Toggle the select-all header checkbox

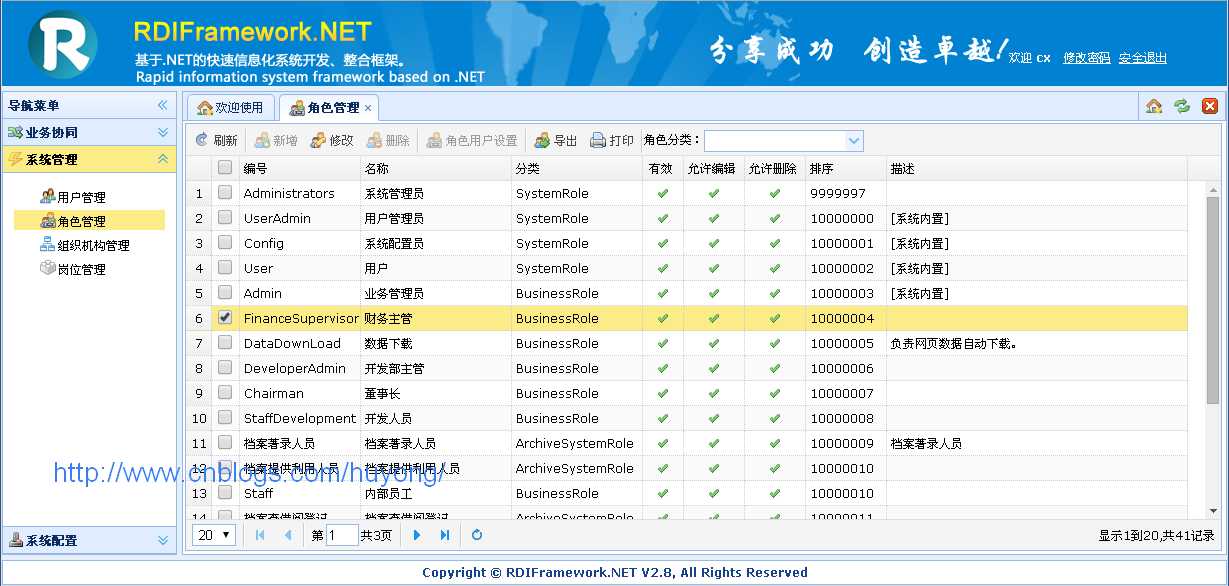coord(225,168)
